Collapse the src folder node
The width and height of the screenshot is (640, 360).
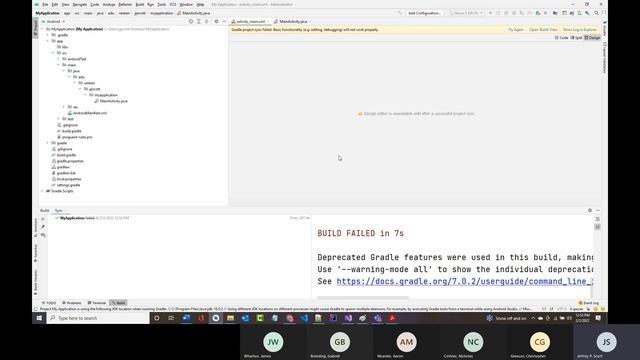(x=53, y=53)
